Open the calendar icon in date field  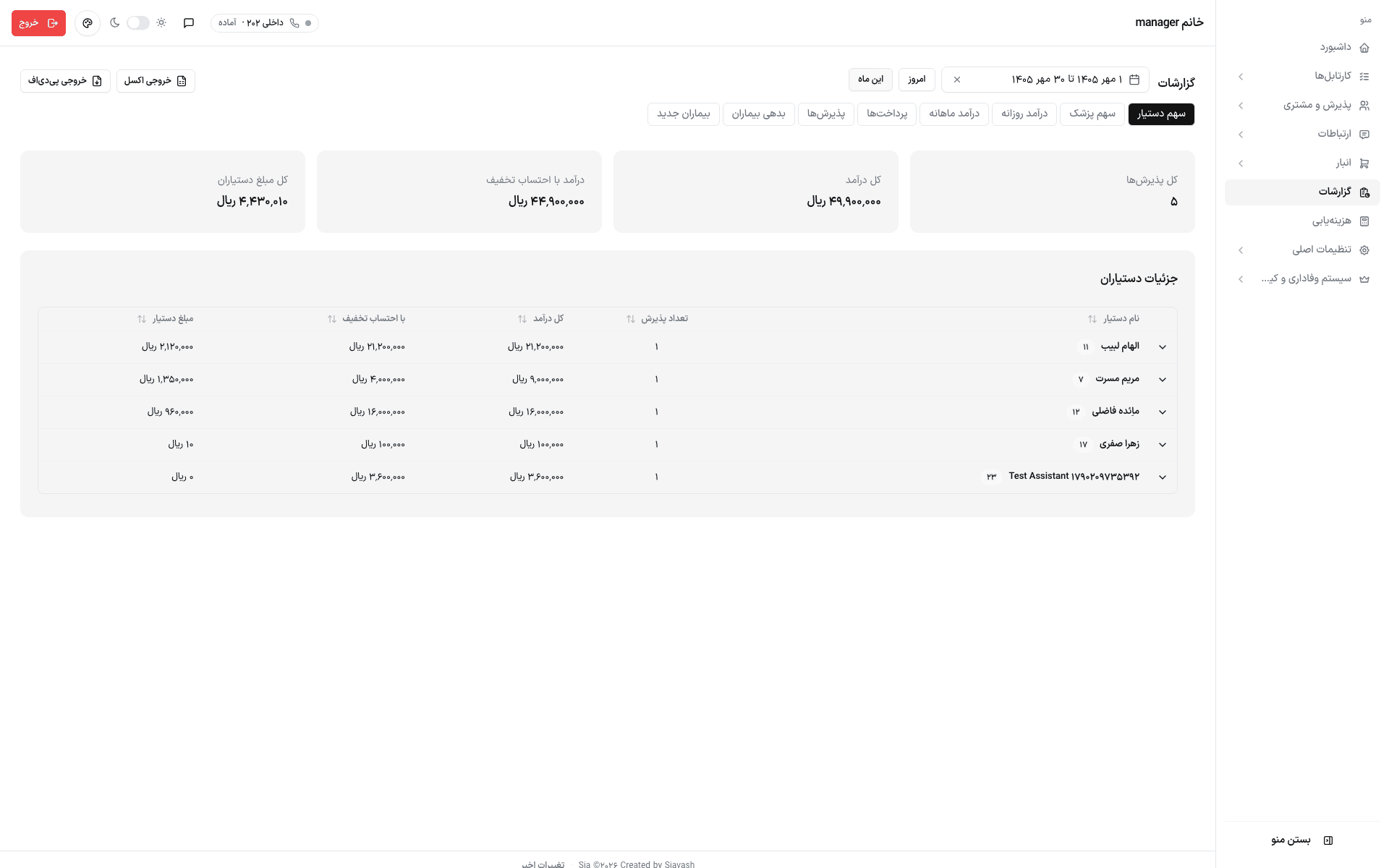pos(1134,80)
